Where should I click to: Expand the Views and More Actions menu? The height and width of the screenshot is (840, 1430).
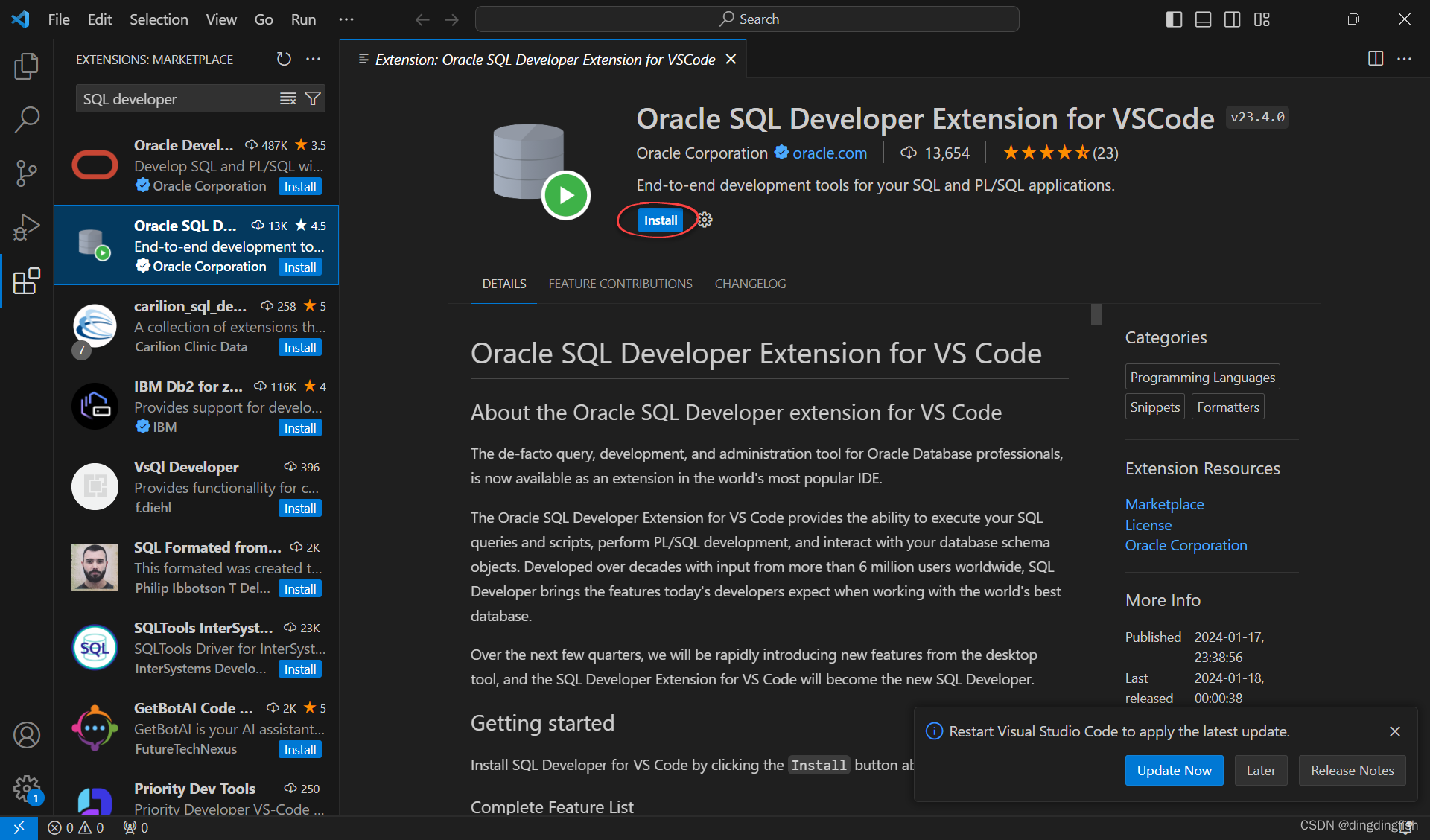(314, 59)
